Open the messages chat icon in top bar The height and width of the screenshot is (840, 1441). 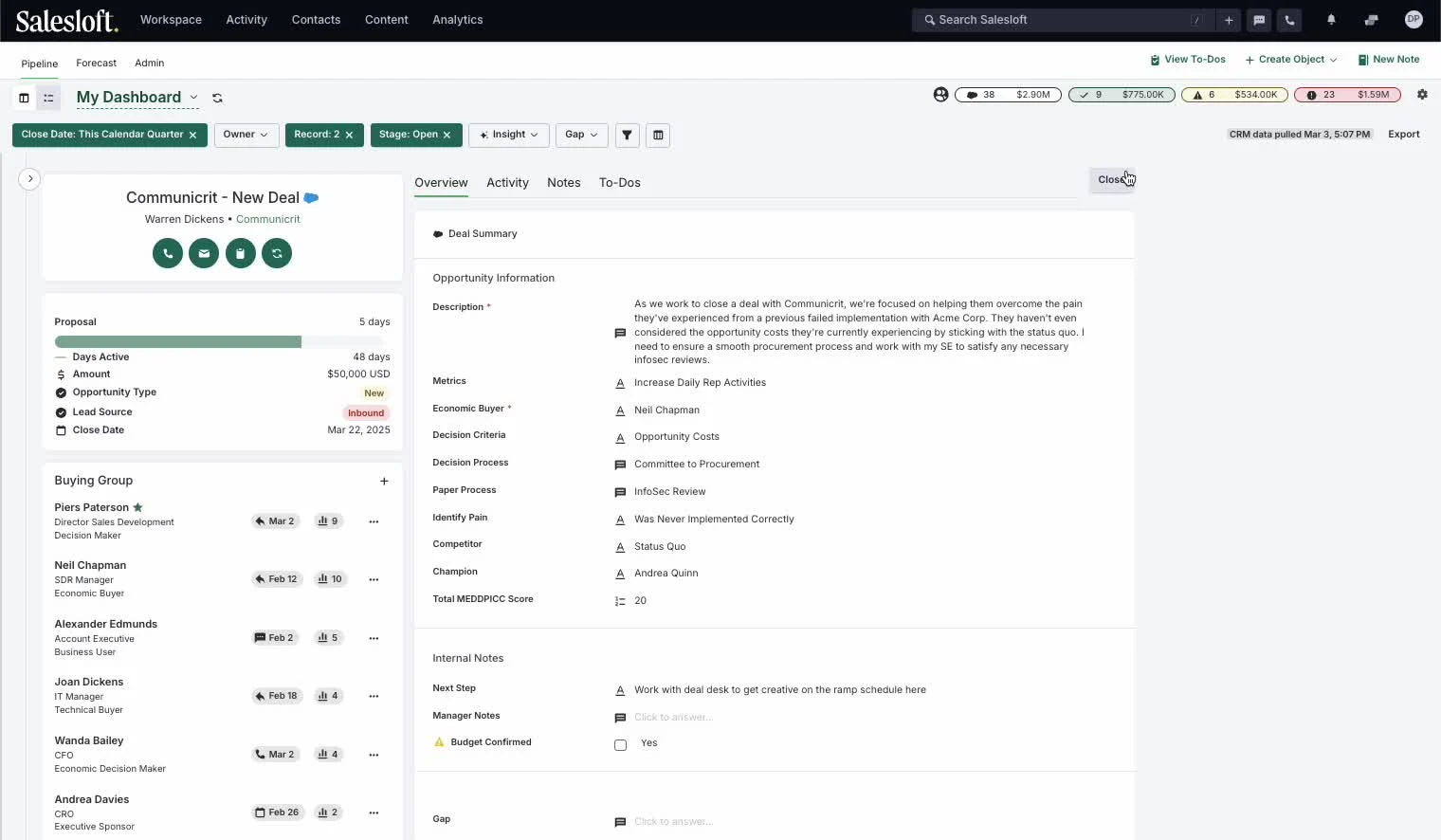coord(1259,20)
